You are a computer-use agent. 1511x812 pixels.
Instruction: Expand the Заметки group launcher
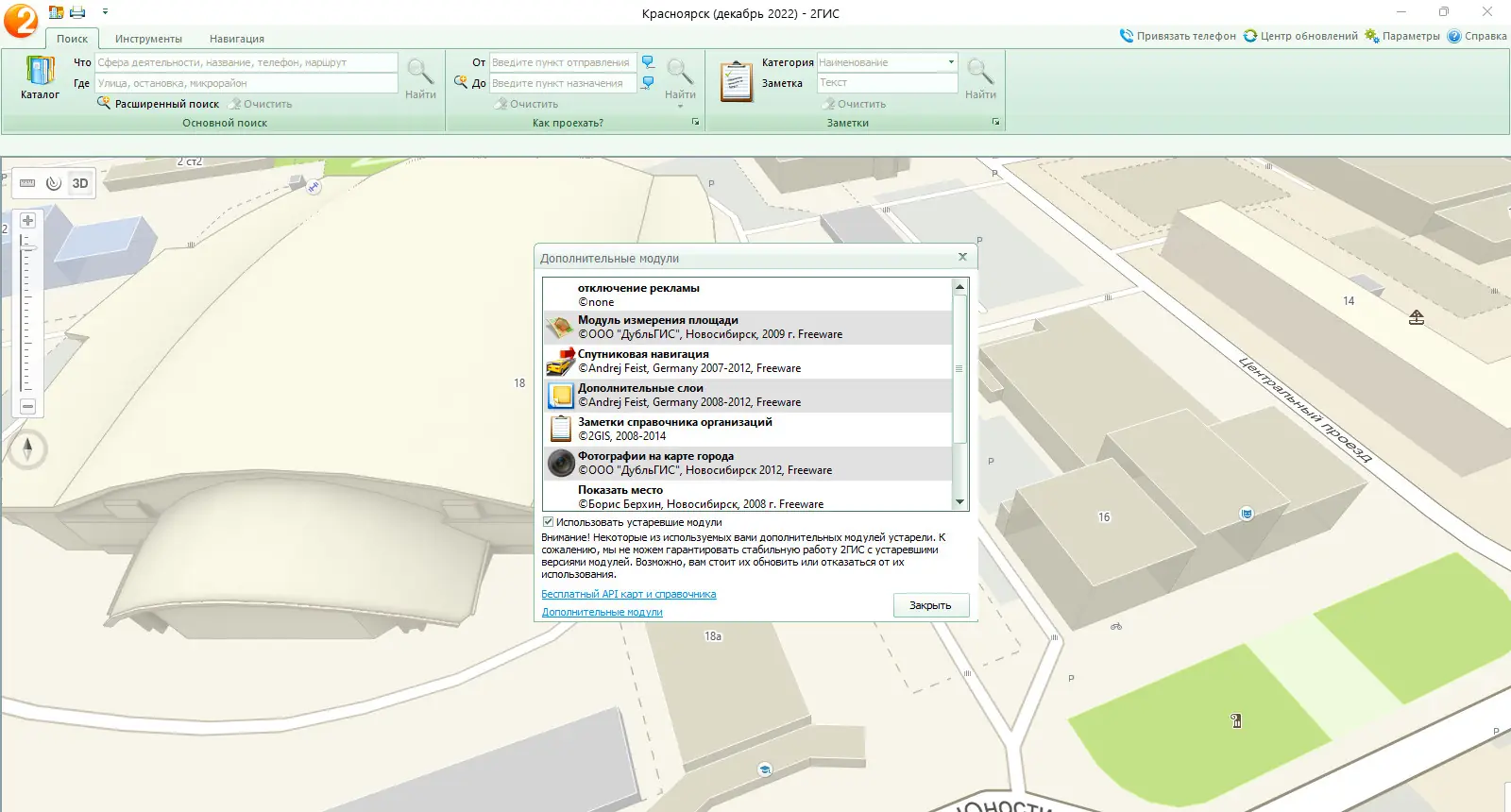995,123
